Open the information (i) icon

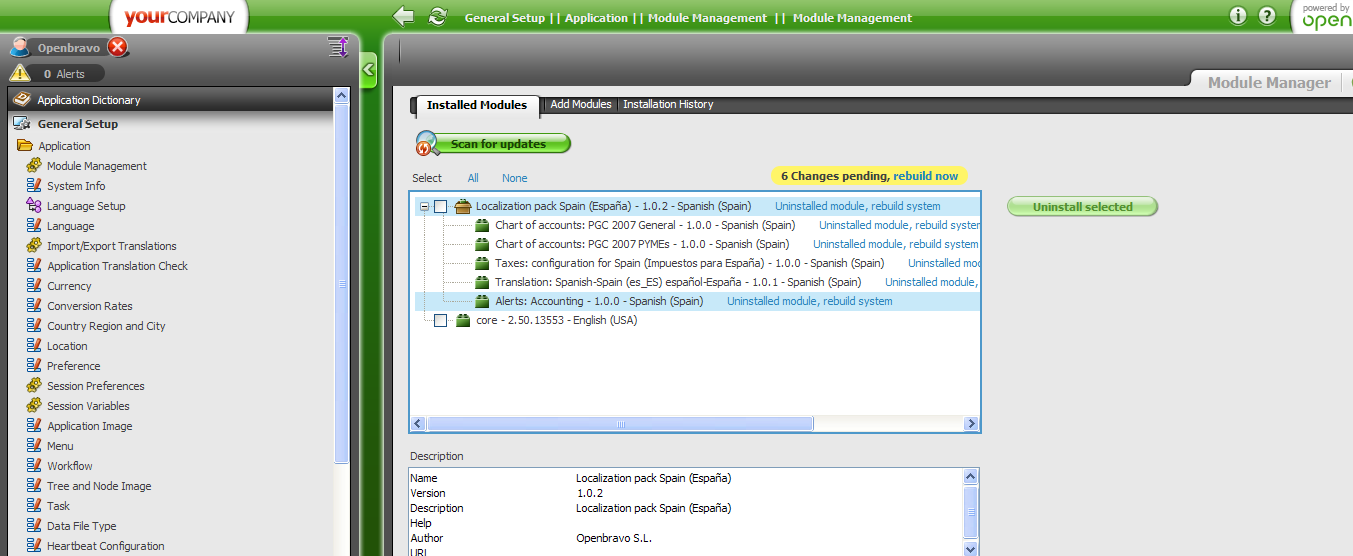click(x=1238, y=16)
